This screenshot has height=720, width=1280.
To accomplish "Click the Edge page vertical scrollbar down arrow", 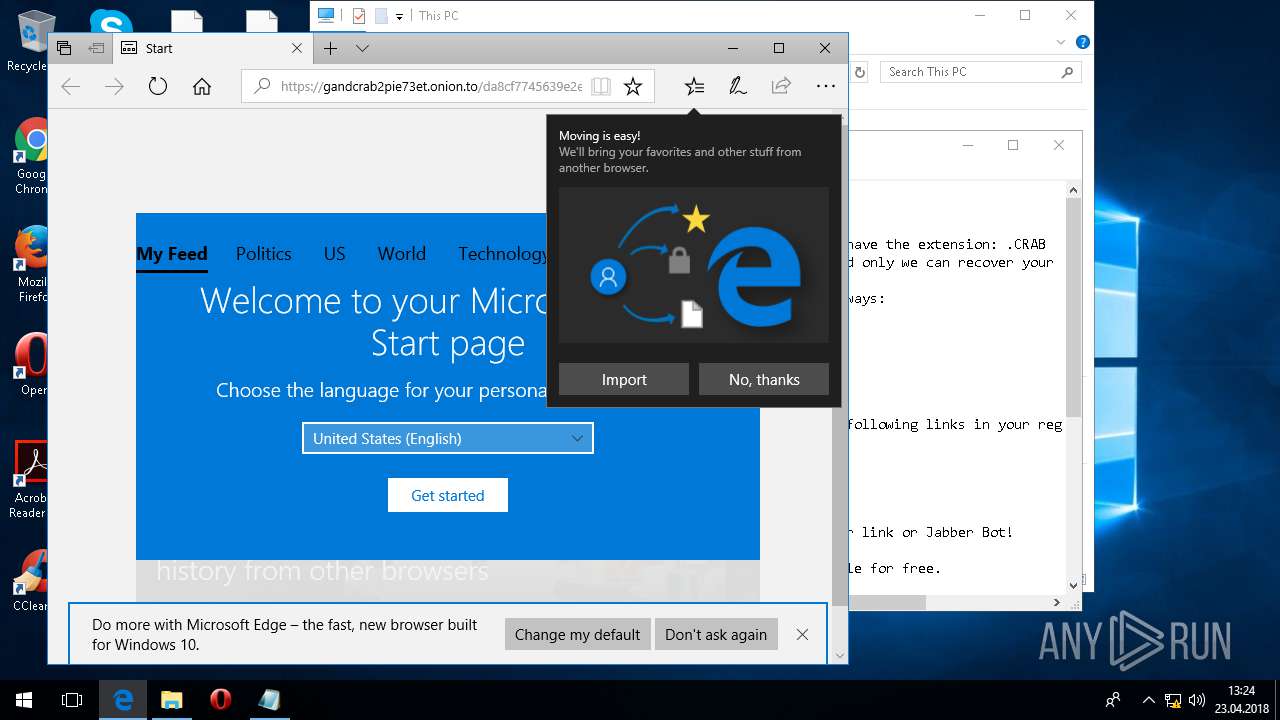I will (840, 656).
